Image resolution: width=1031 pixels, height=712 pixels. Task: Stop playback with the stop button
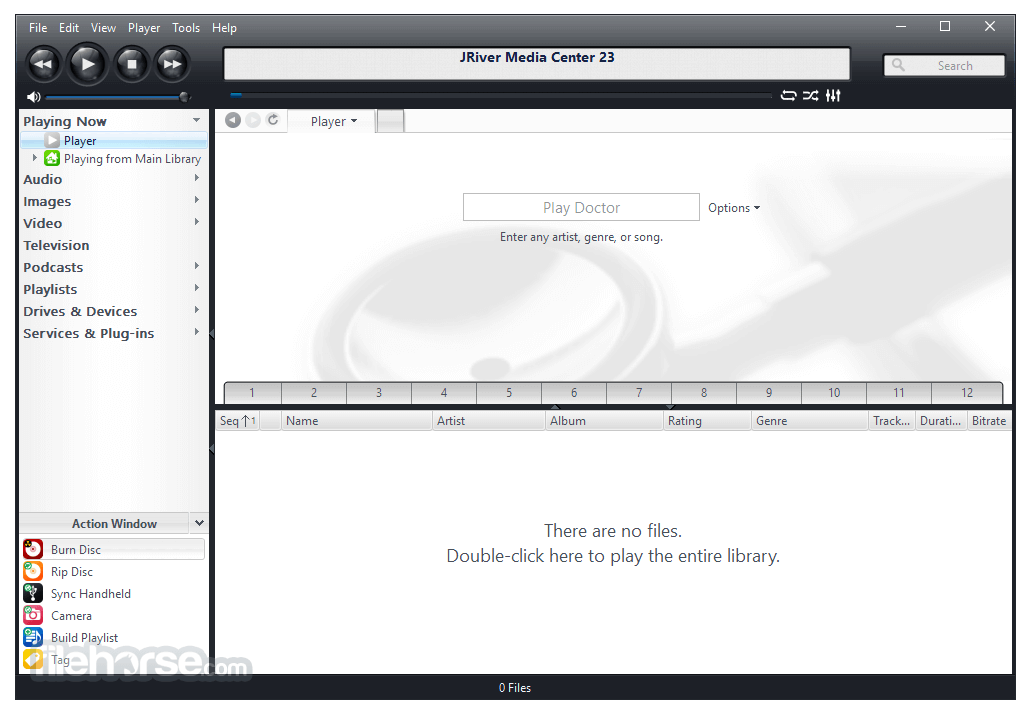point(132,64)
